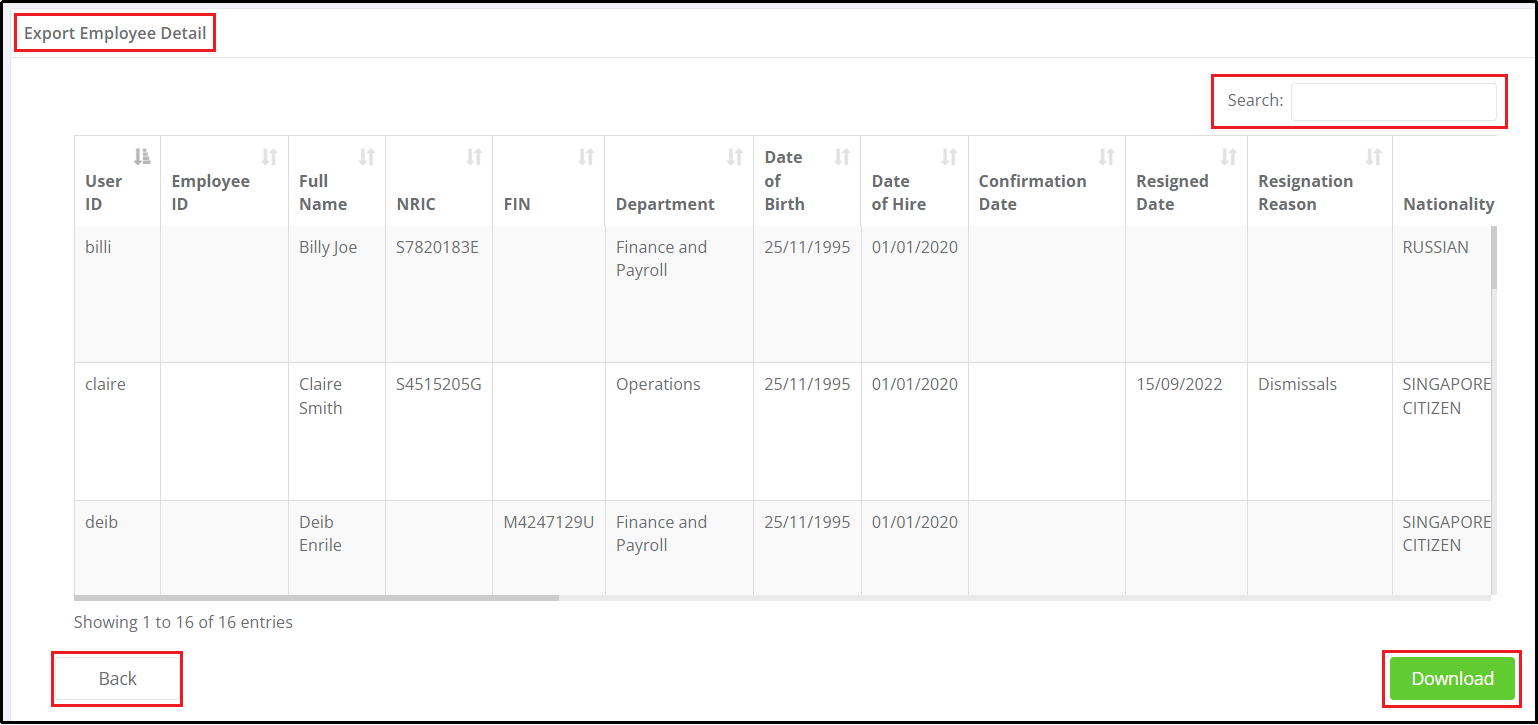Click the M4247129U FIN cell
This screenshot has width=1538, height=725.
tap(549, 522)
